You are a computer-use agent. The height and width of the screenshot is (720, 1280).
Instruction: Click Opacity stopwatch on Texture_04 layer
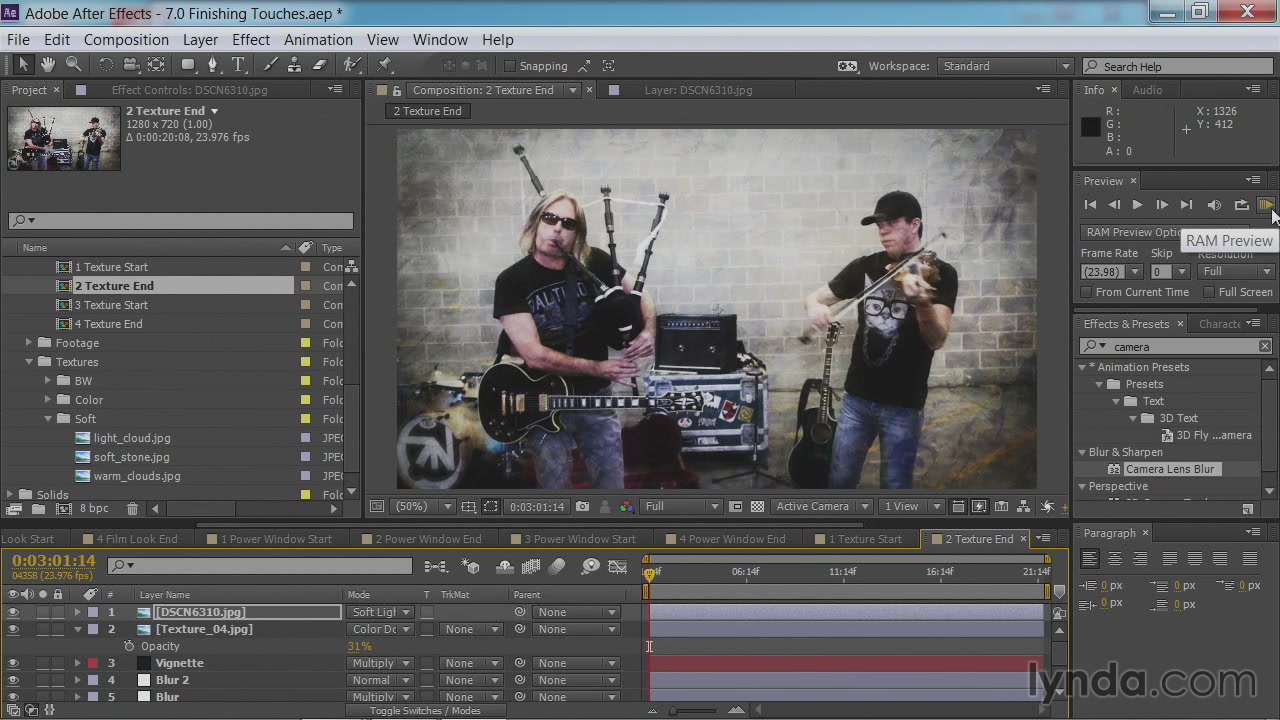pos(129,646)
